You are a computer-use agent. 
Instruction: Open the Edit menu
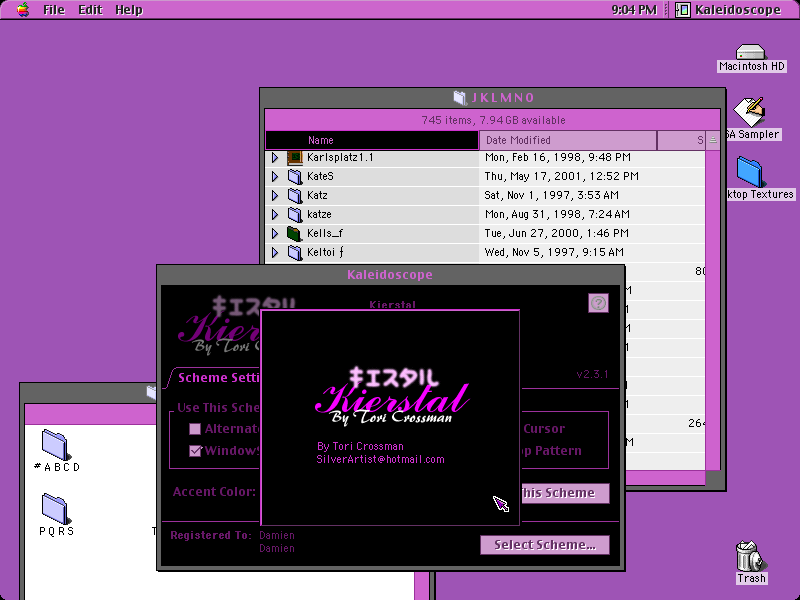click(90, 10)
